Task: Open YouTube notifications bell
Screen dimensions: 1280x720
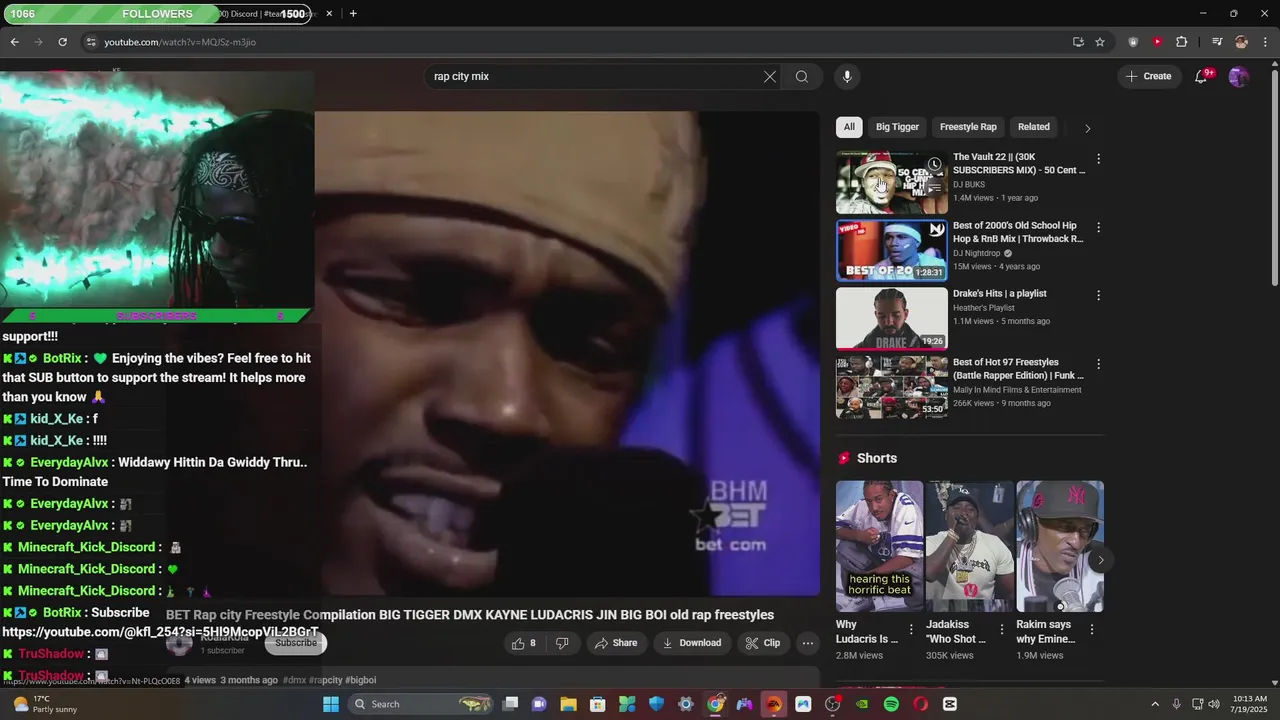Action: point(1201,76)
